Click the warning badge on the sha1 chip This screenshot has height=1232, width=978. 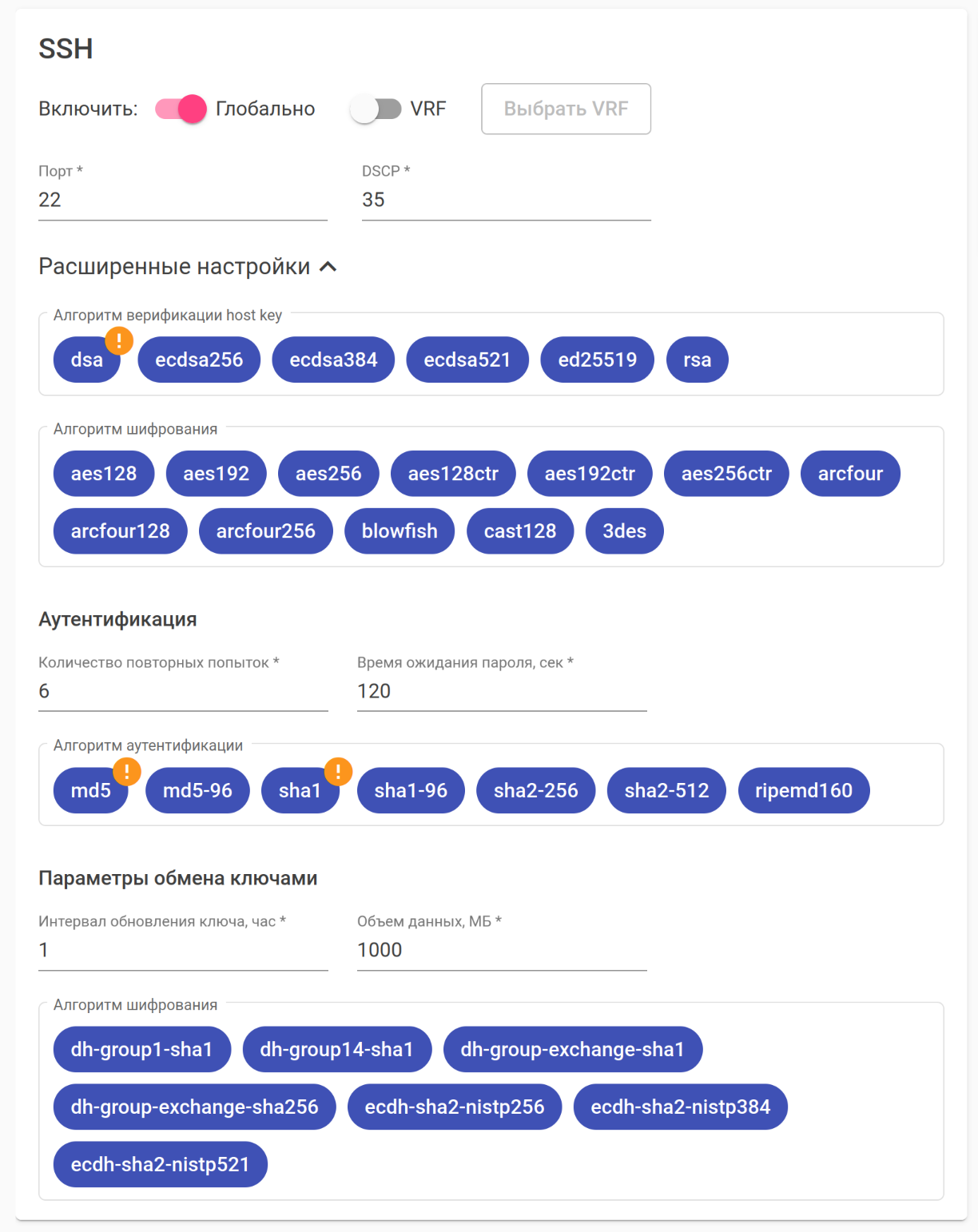point(338,772)
